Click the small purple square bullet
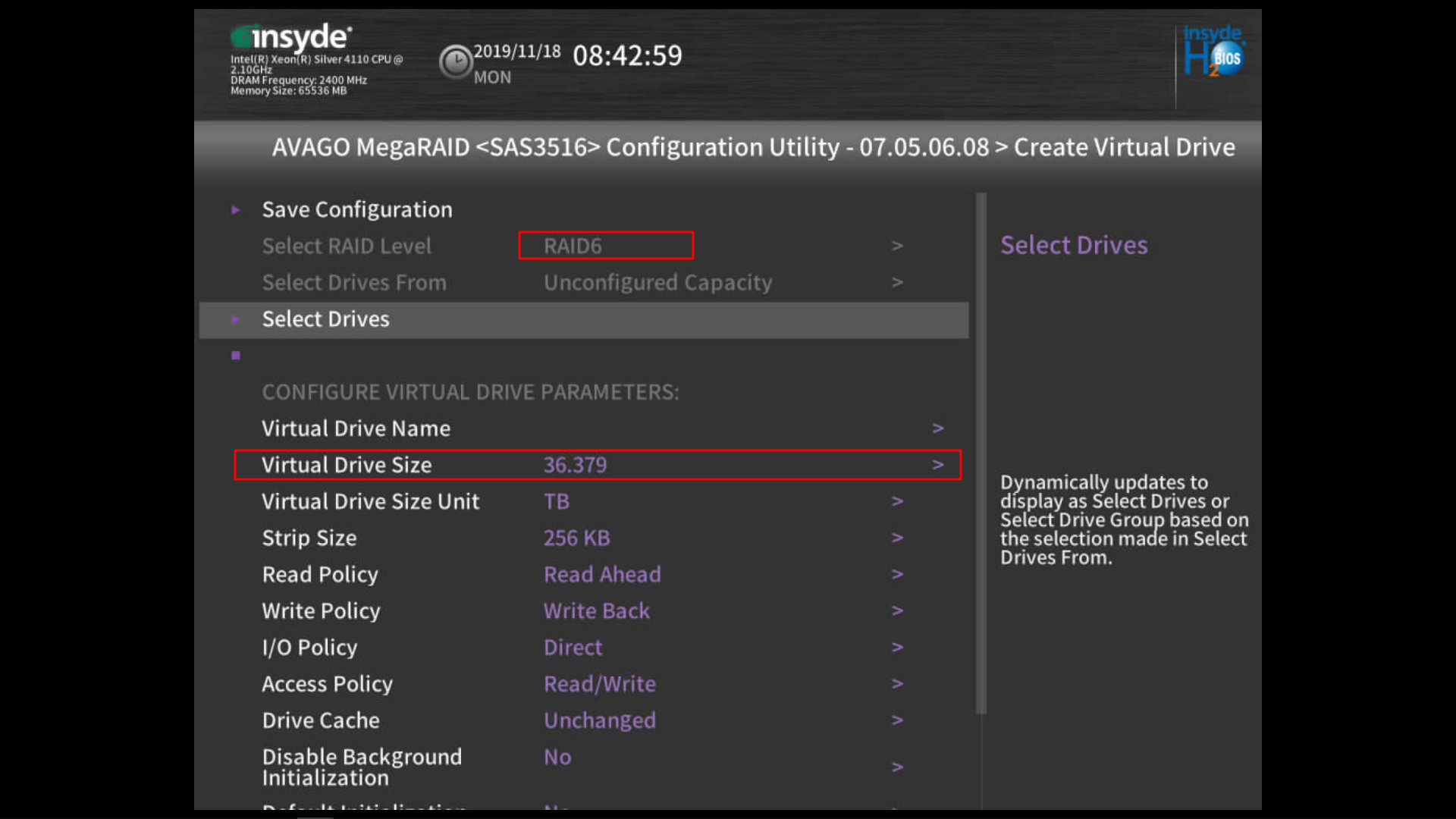 pyautogui.click(x=236, y=356)
